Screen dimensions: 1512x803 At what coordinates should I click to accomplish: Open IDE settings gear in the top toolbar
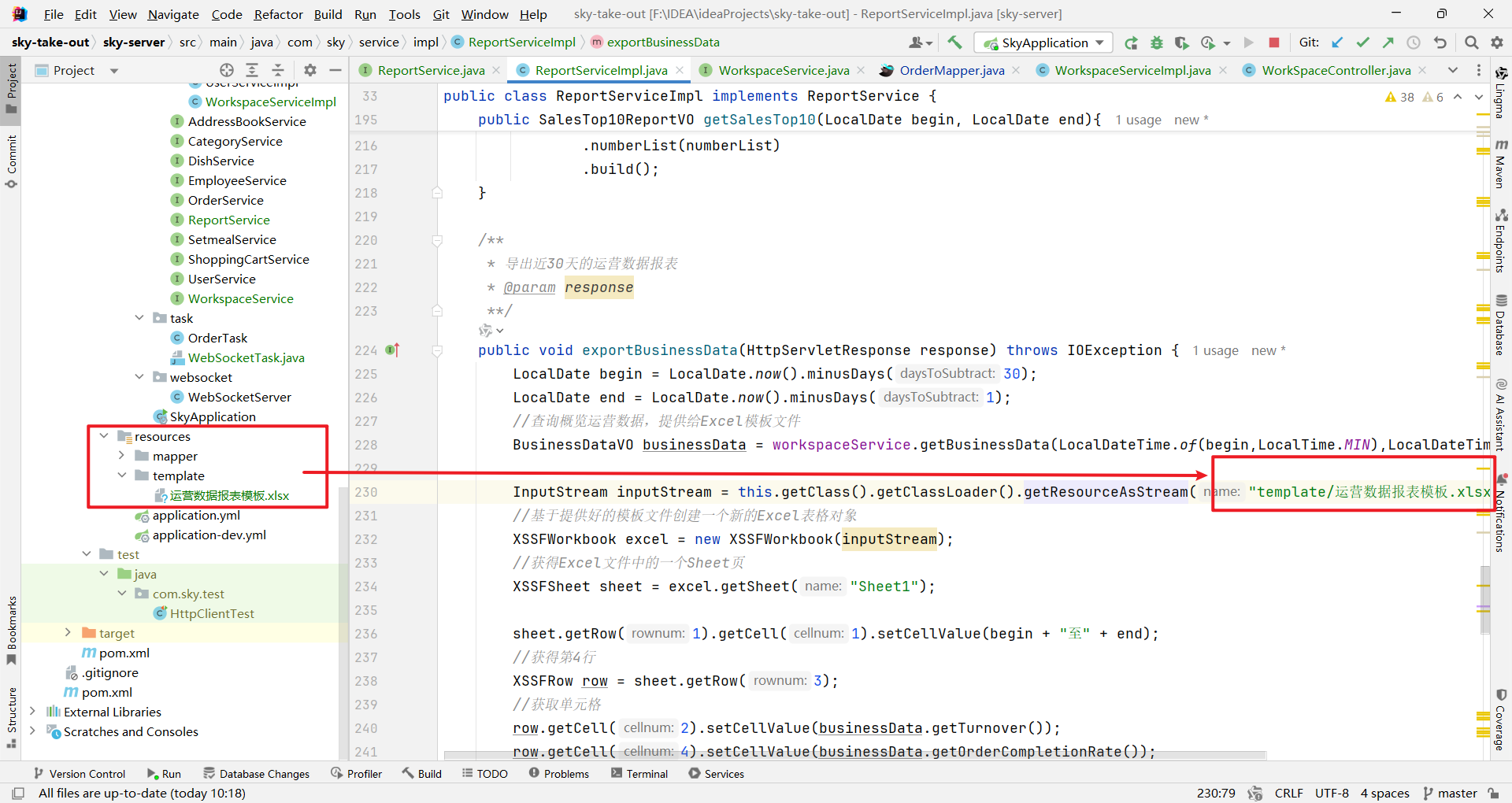tap(1496, 43)
